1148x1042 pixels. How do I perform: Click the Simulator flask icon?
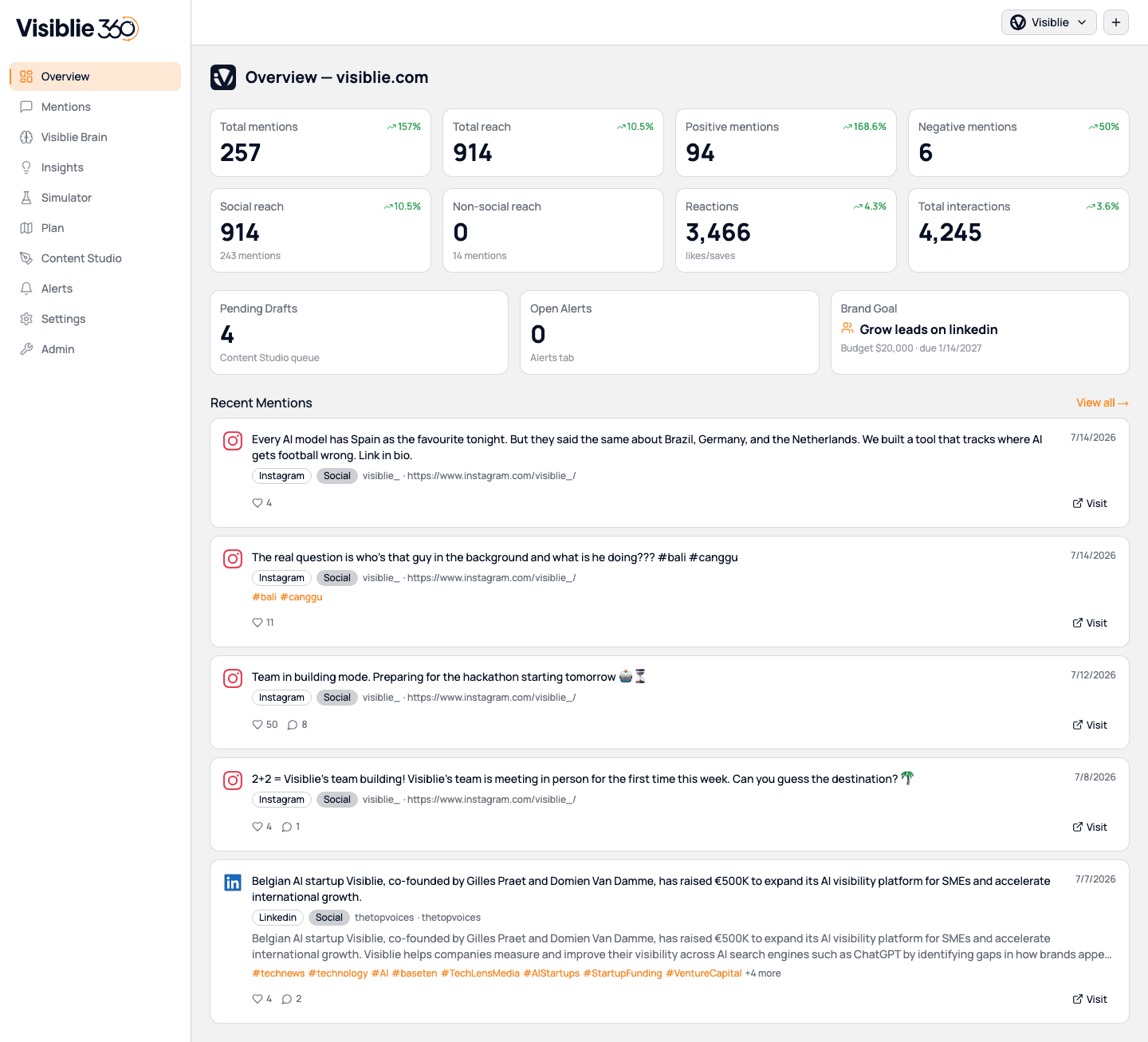pos(26,198)
